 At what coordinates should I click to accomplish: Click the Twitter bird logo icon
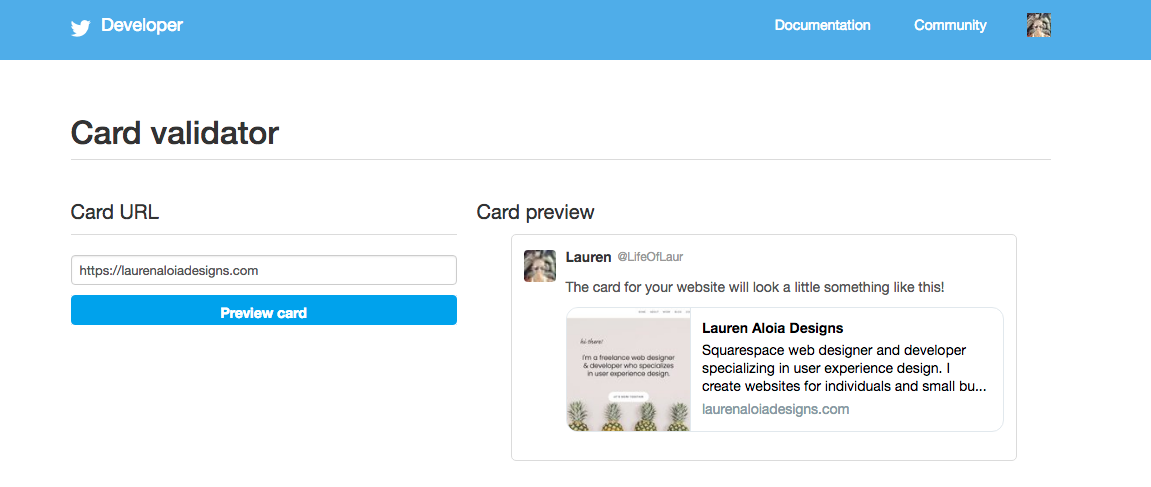80,28
